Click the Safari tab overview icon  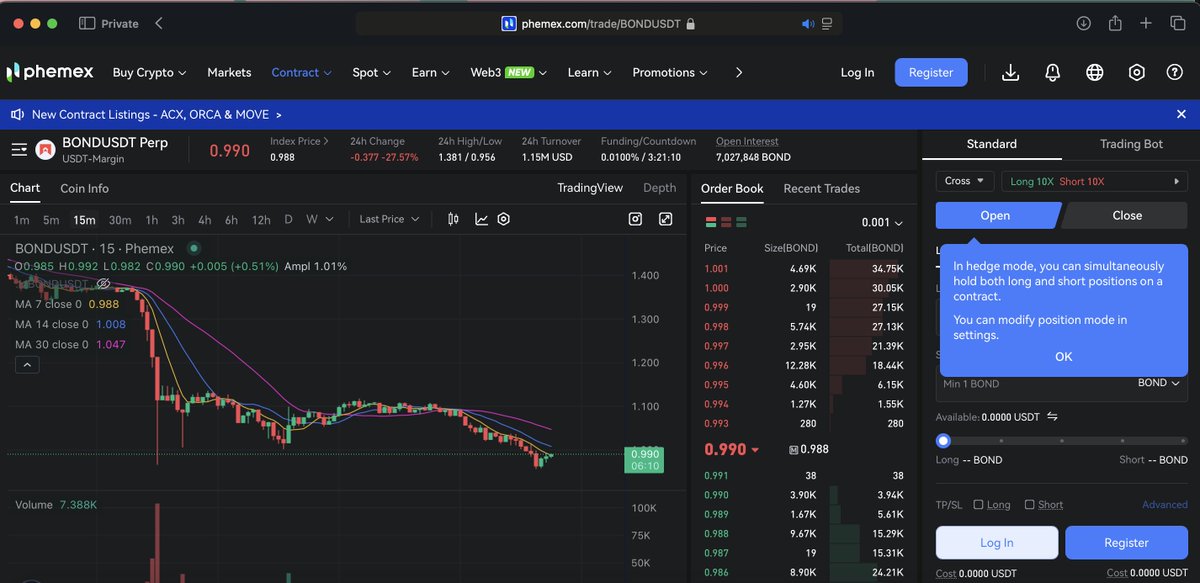(x=1177, y=23)
